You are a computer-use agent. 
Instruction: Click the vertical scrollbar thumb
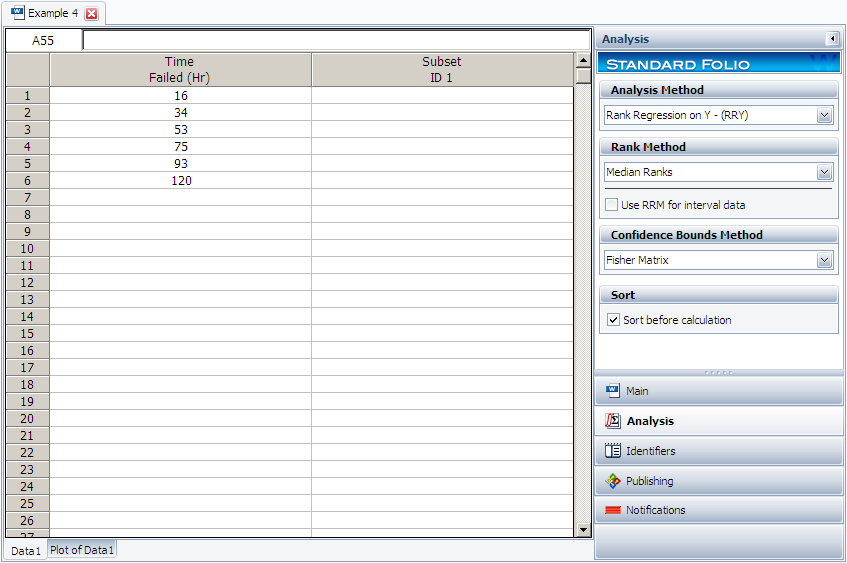(x=583, y=76)
